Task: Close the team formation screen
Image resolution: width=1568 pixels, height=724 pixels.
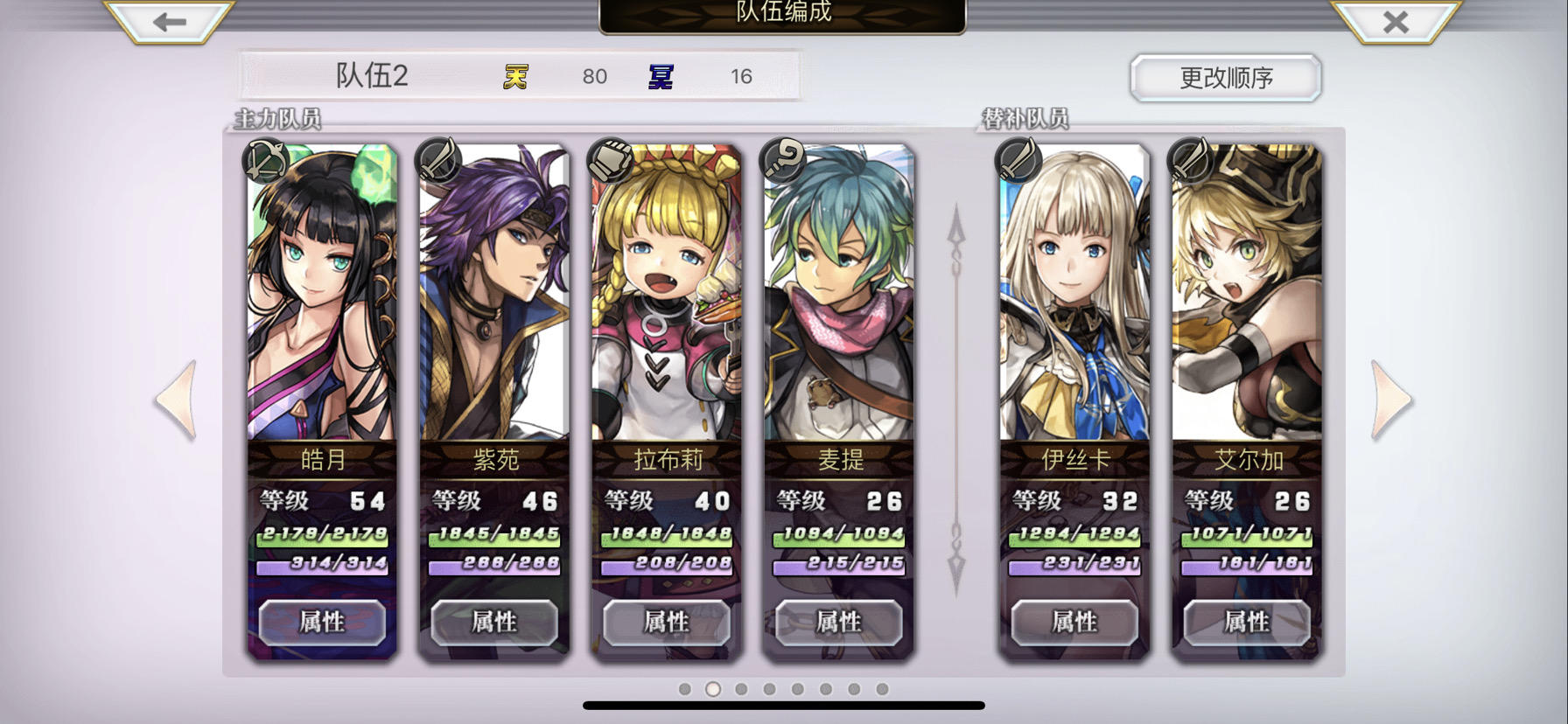Action: [1396, 21]
